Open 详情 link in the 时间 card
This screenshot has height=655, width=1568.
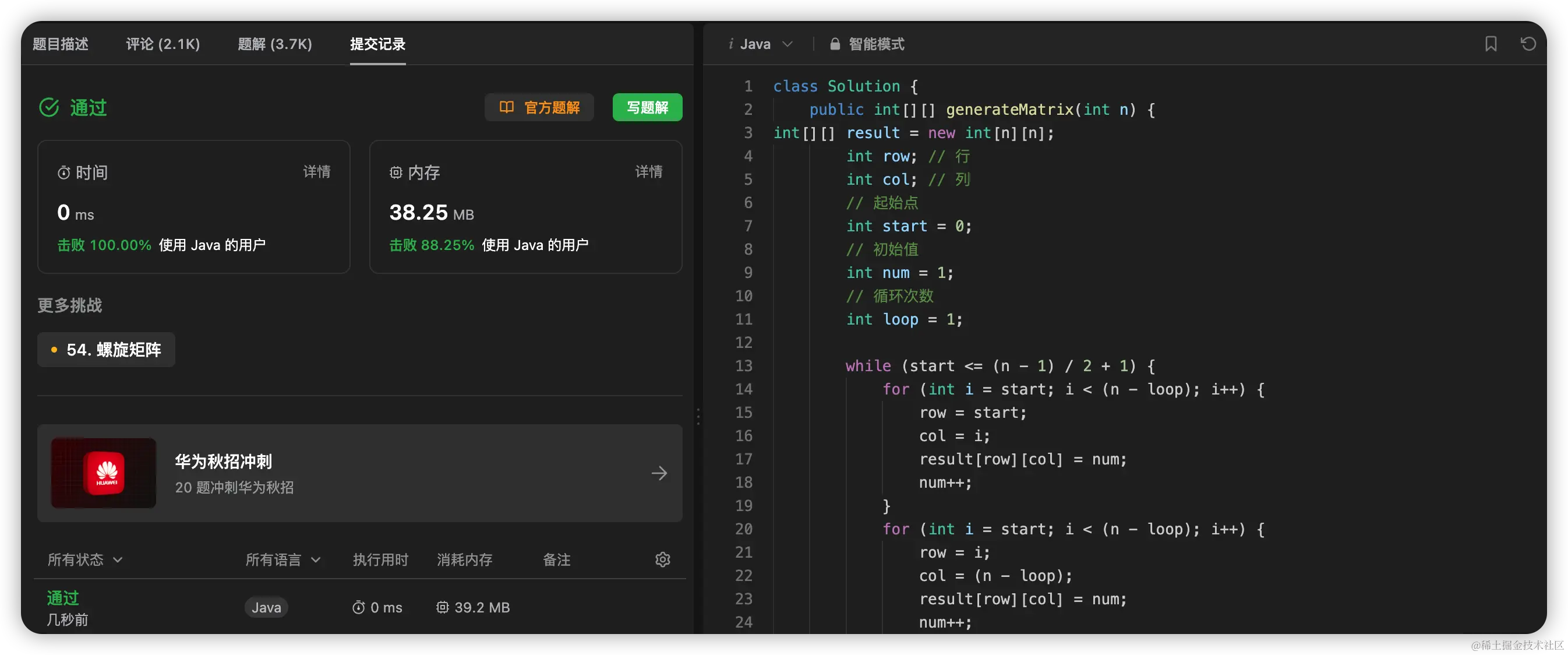click(x=316, y=172)
